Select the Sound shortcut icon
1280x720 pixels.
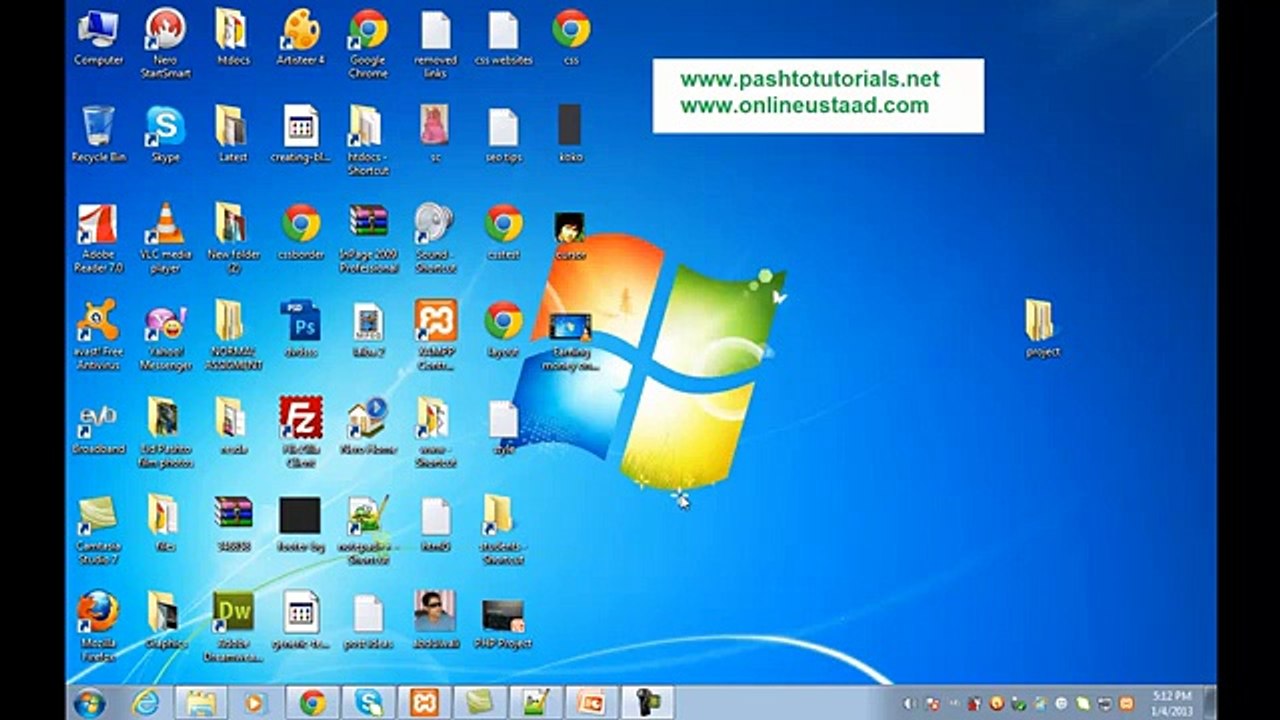[435, 239]
